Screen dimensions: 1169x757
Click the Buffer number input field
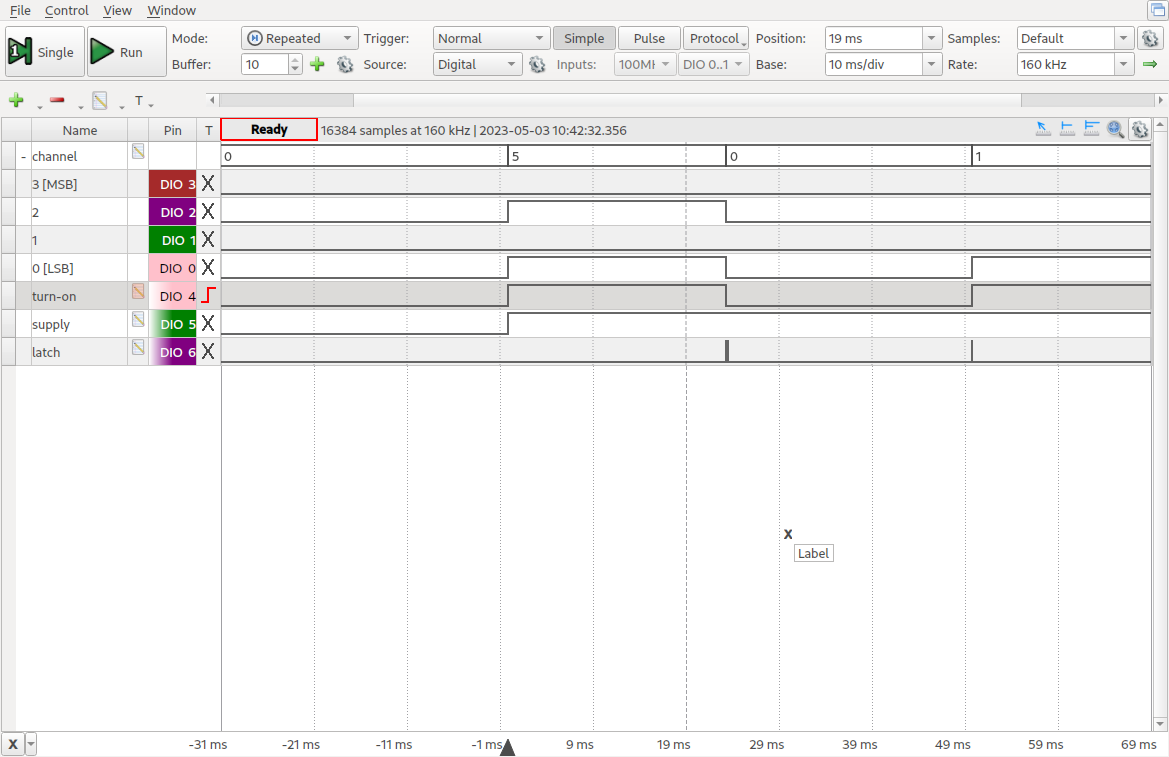click(x=264, y=65)
